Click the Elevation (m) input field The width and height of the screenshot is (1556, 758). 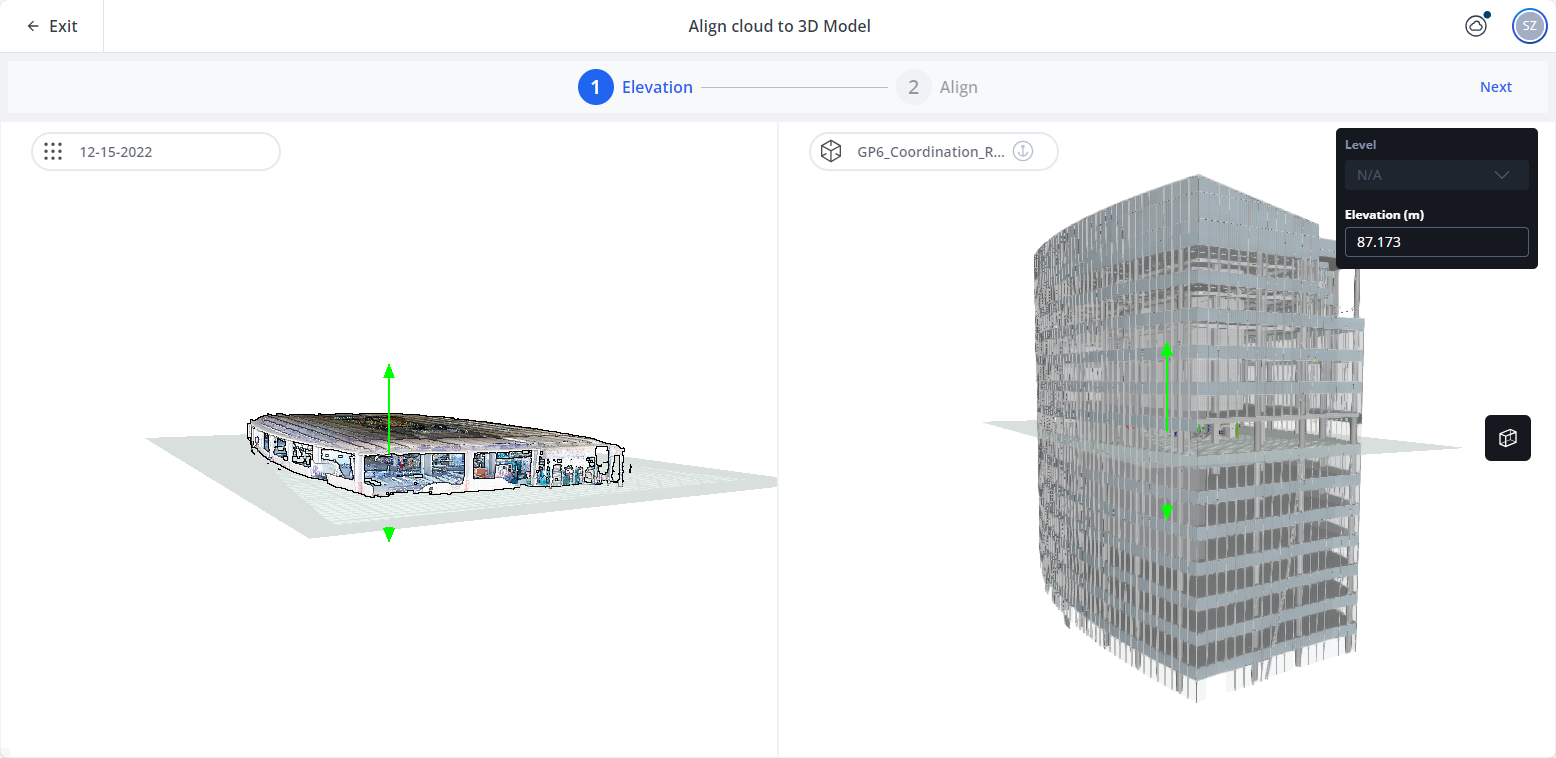click(x=1436, y=242)
